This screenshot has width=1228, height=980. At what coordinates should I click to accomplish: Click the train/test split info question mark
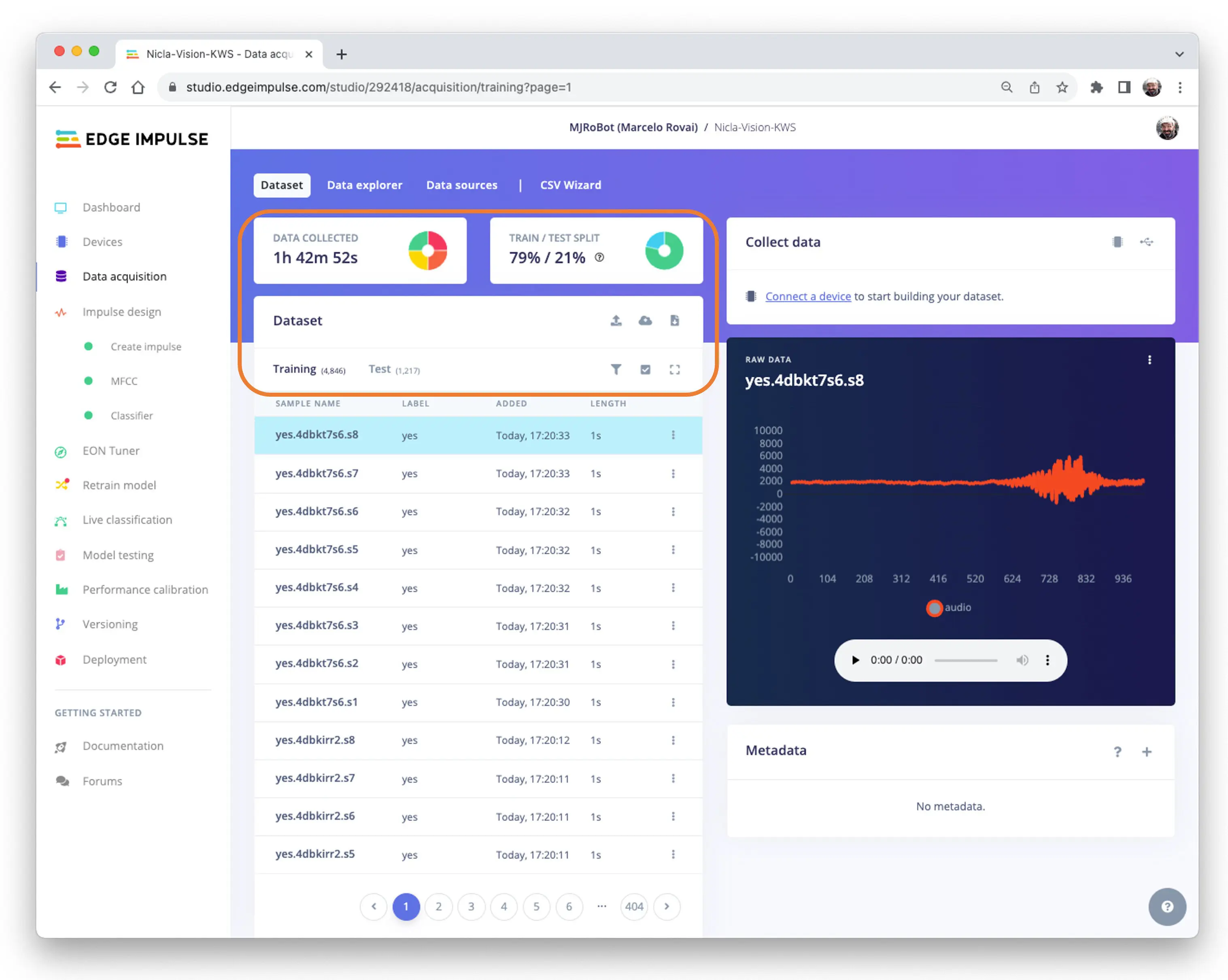[599, 257]
